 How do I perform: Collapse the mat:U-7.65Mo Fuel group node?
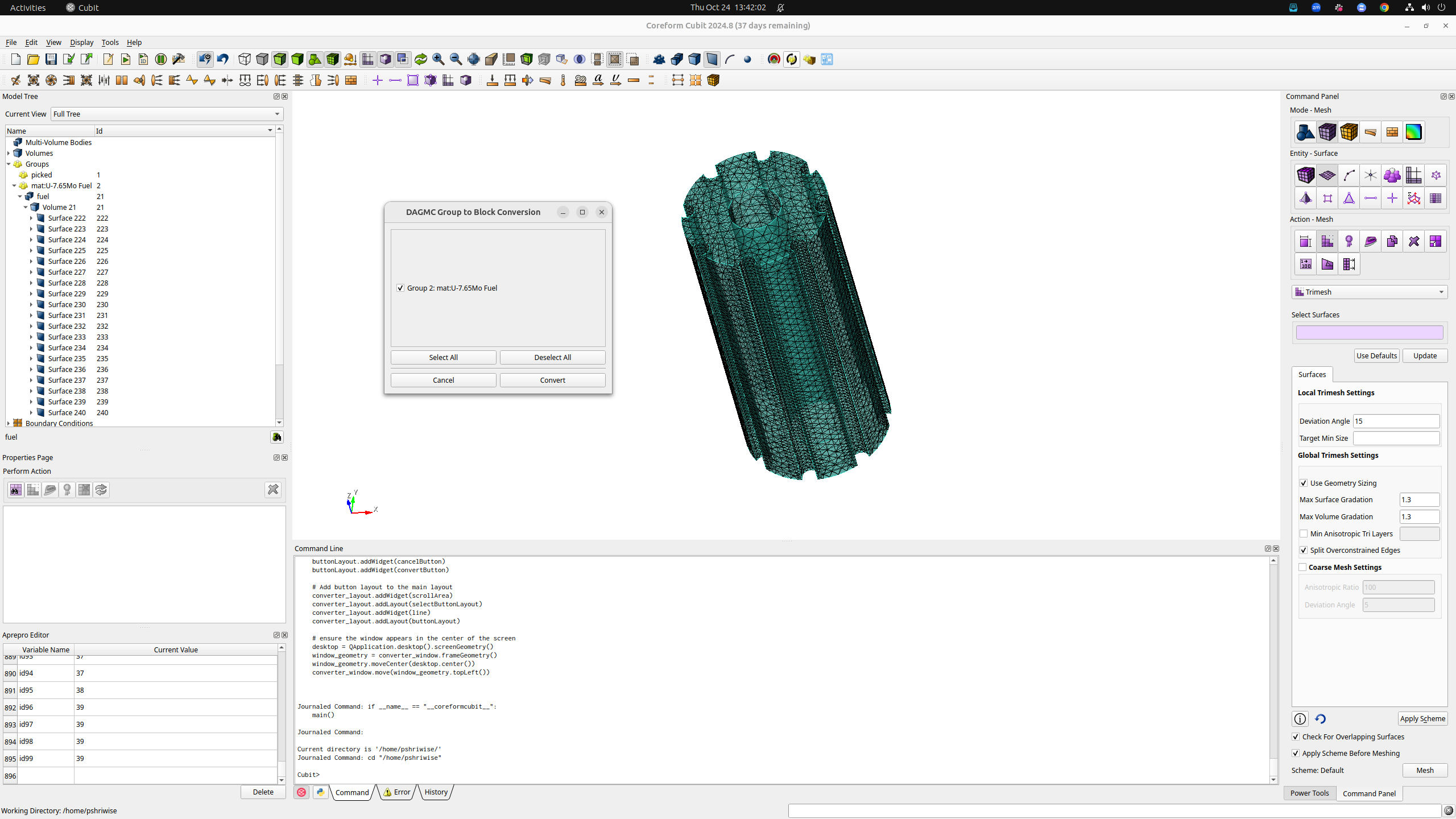pos(14,185)
